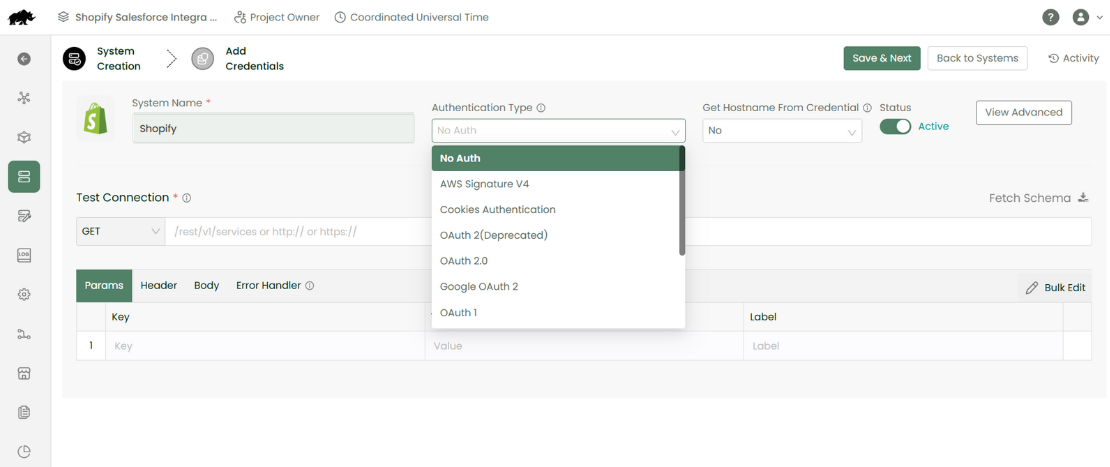Screen dimensions: 1110x467
Task: Click the Project Owner label
Action: coord(285,17)
